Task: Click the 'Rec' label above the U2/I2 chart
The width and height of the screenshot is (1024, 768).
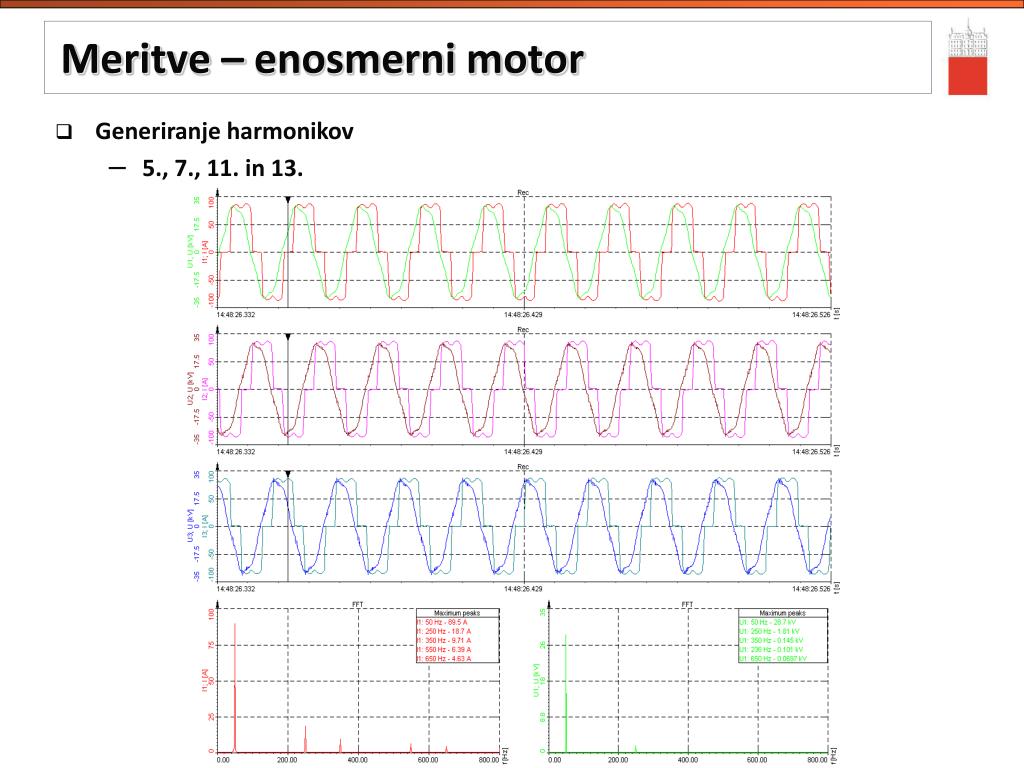Action: coord(523,329)
